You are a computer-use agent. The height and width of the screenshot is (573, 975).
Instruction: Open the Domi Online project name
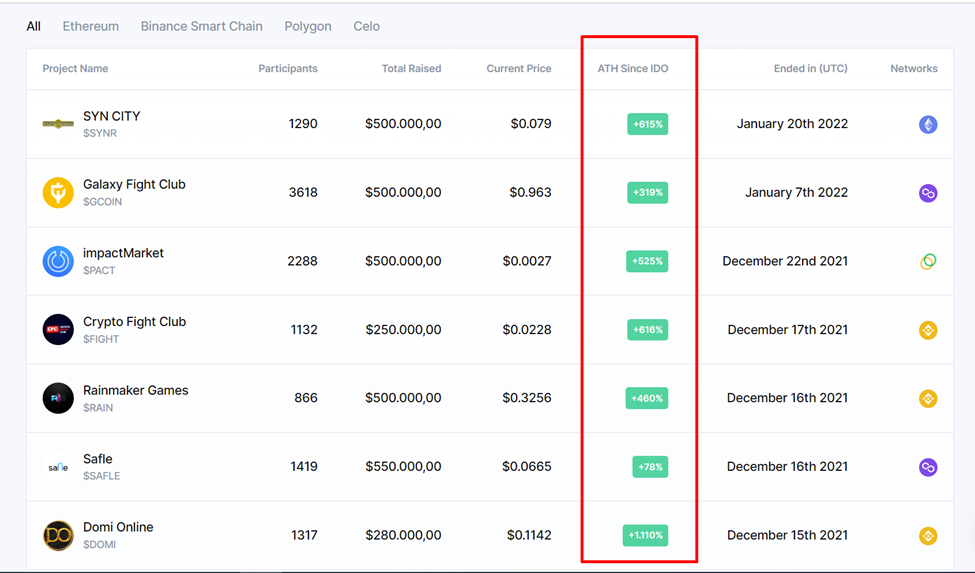[x=118, y=527]
